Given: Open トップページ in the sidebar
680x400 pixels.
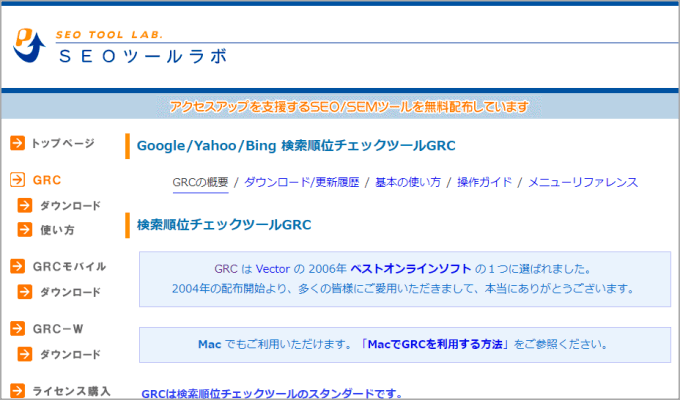Looking at the screenshot, I should pos(62,143).
